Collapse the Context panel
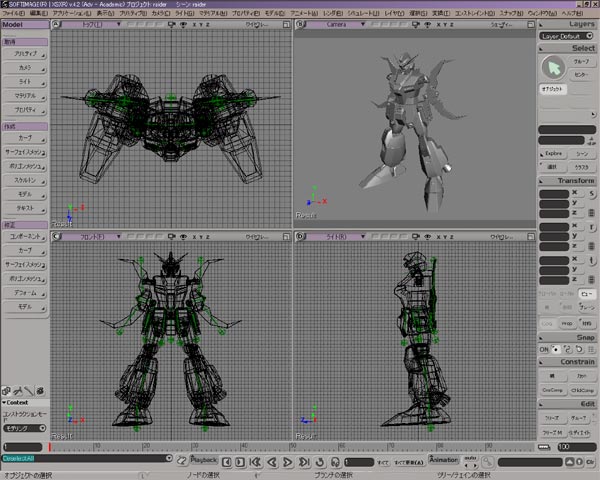This screenshot has height=480, width=600. click(4, 403)
